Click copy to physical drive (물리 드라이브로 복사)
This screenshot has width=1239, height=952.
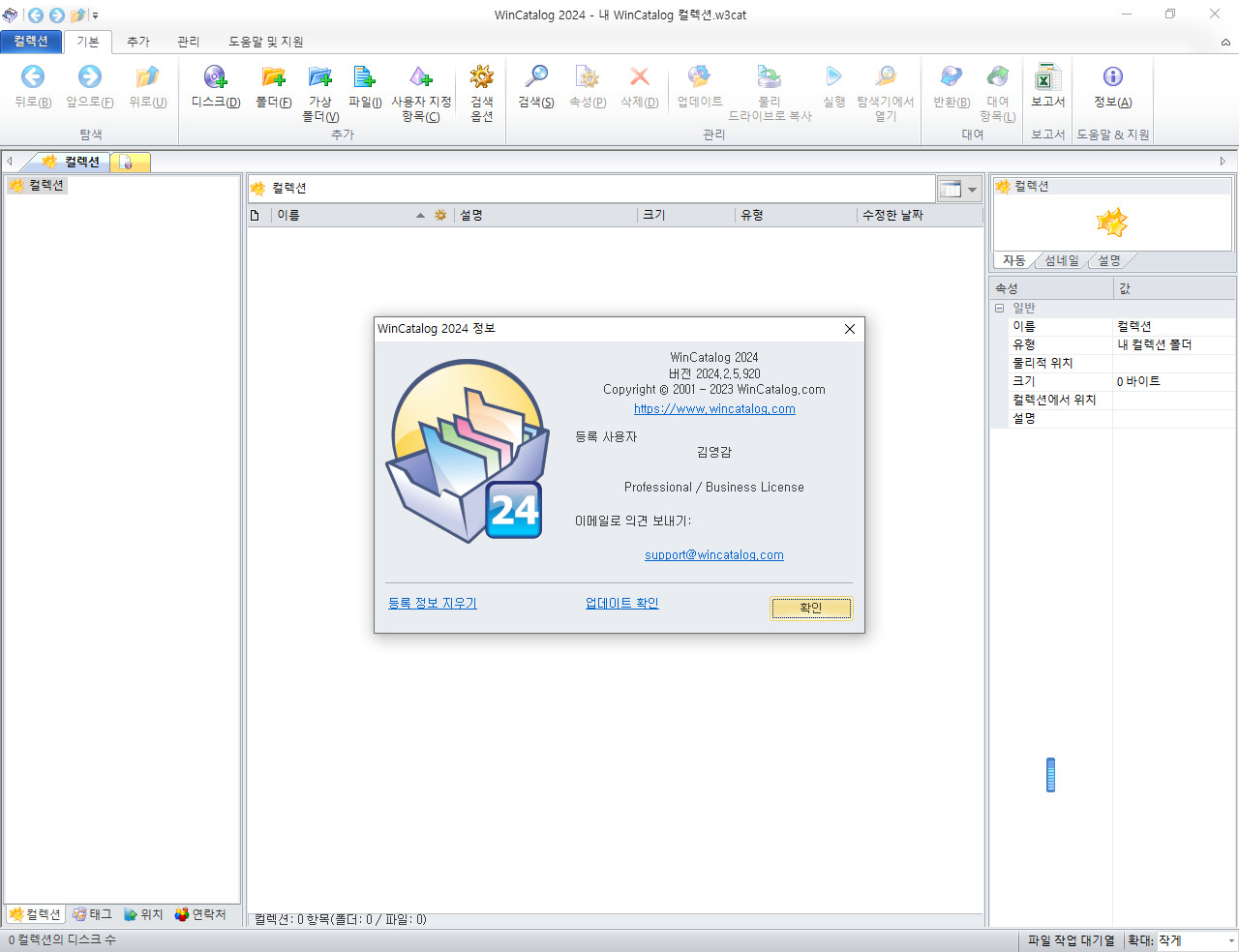[x=770, y=76]
